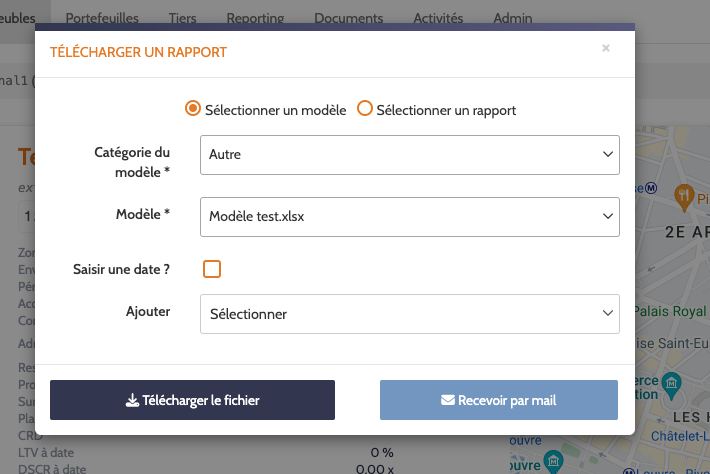The image size is (710, 474).
Task: Choose the Sélectionner un rapport radio option
Action: [x=365, y=109]
